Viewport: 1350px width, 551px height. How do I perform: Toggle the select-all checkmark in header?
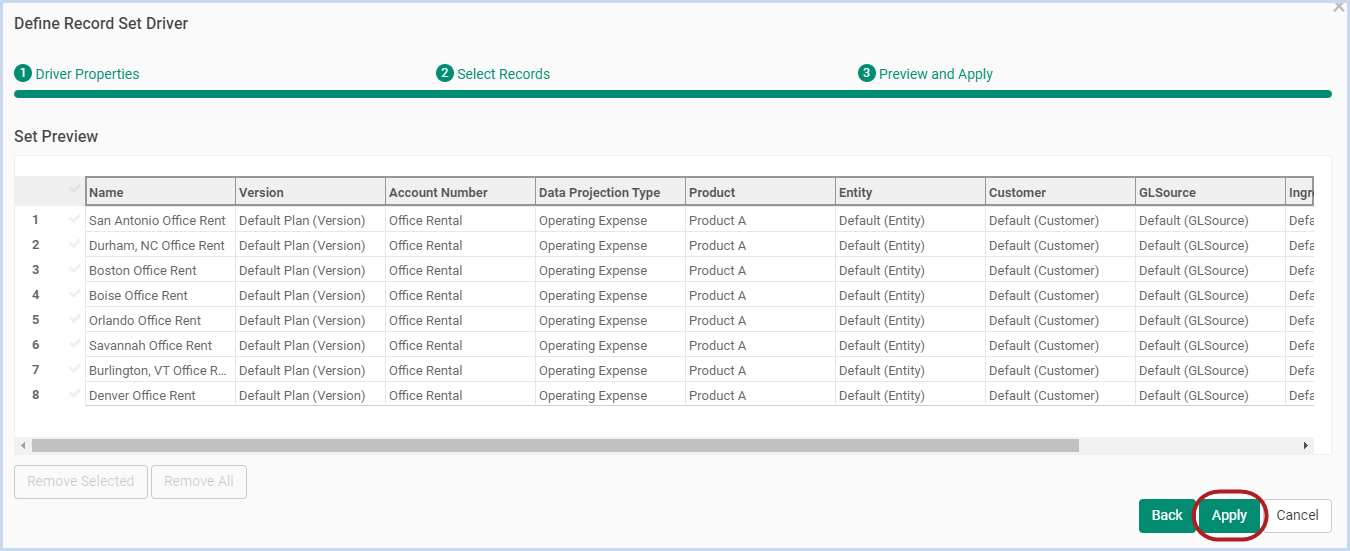tap(74, 189)
